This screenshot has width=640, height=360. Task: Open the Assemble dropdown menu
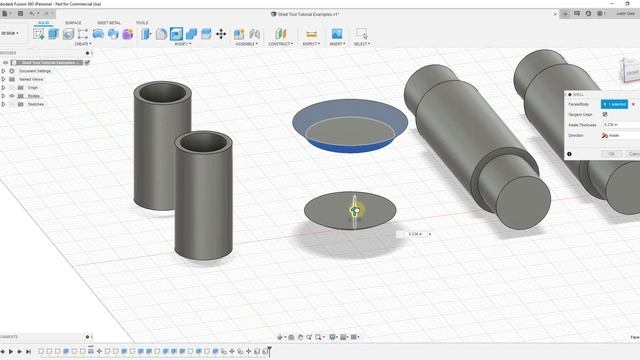coord(247,44)
